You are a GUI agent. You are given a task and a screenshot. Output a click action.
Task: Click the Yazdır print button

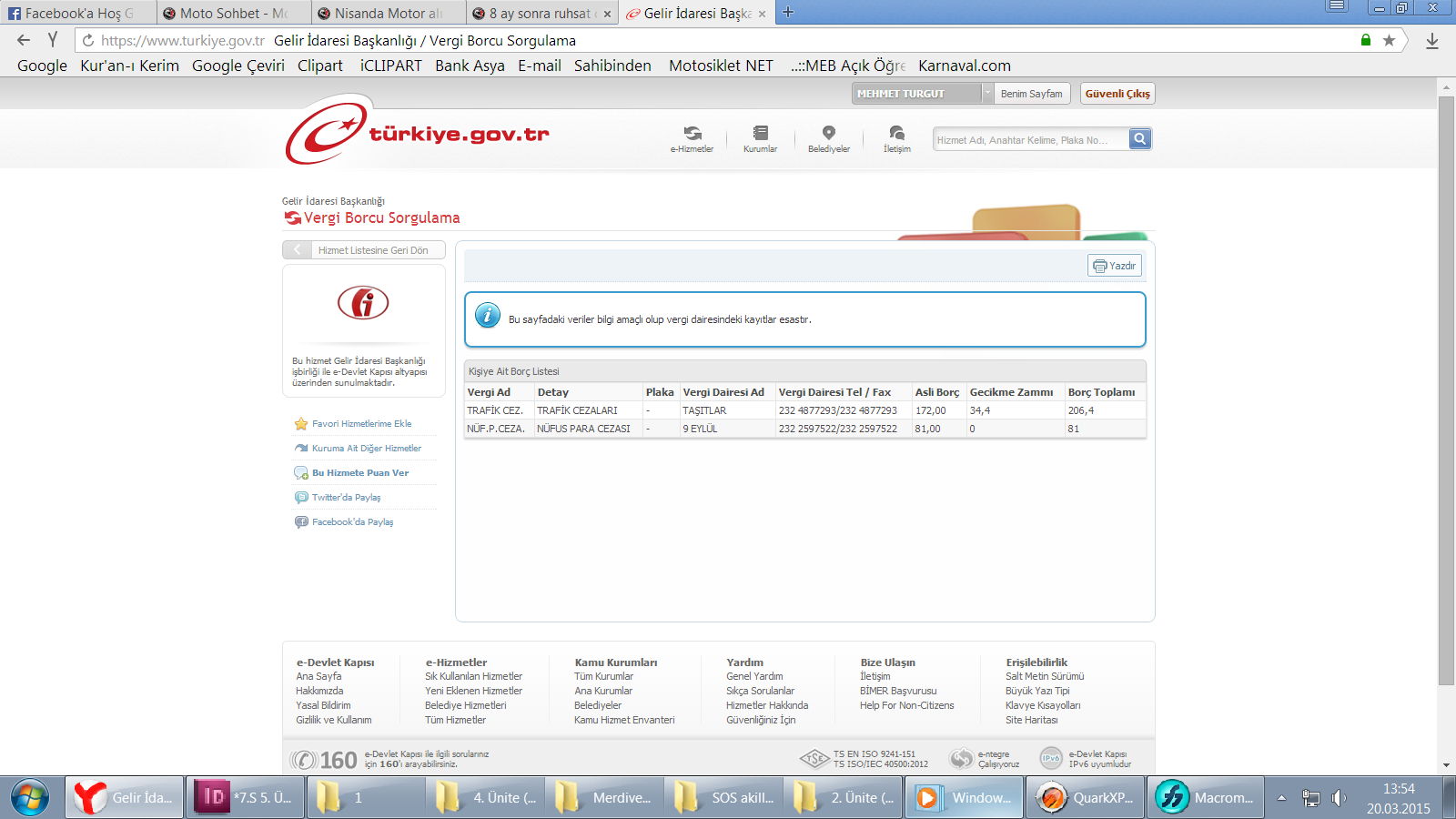pyautogui.click(x=1115, y=266)
